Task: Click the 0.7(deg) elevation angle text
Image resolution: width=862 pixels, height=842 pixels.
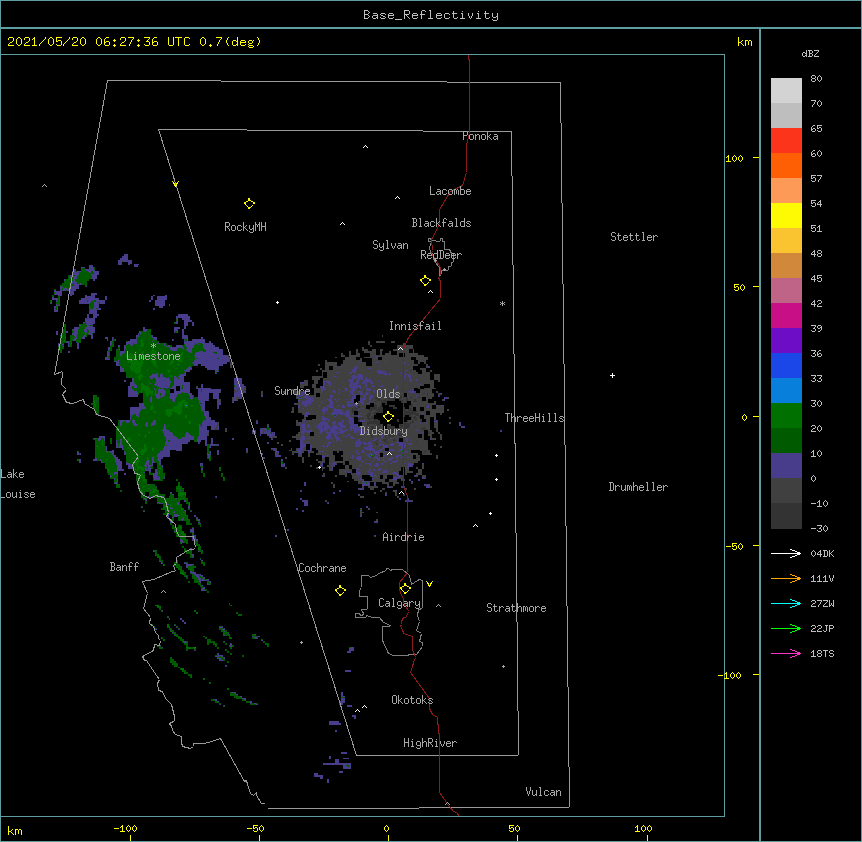Action: coord(230,42)
